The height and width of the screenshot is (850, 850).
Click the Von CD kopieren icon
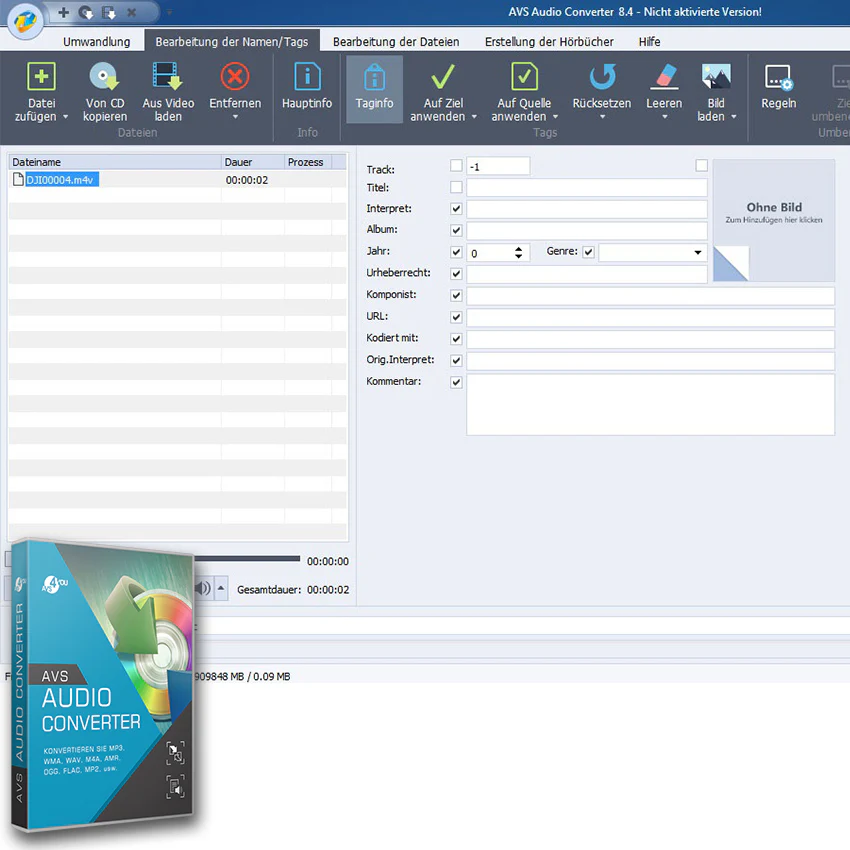click(104, 76)
